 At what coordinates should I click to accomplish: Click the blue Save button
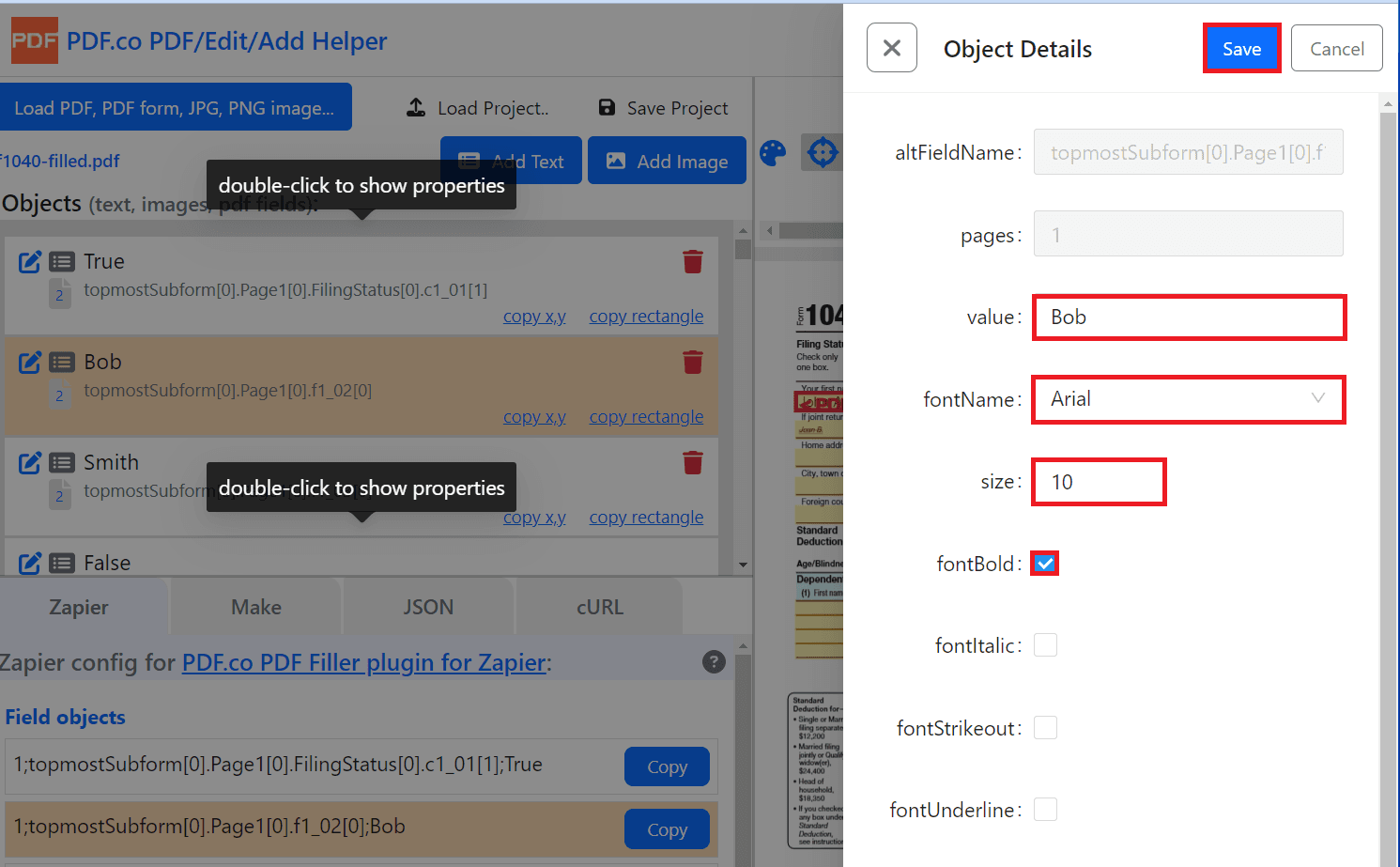coord(1241,49)
